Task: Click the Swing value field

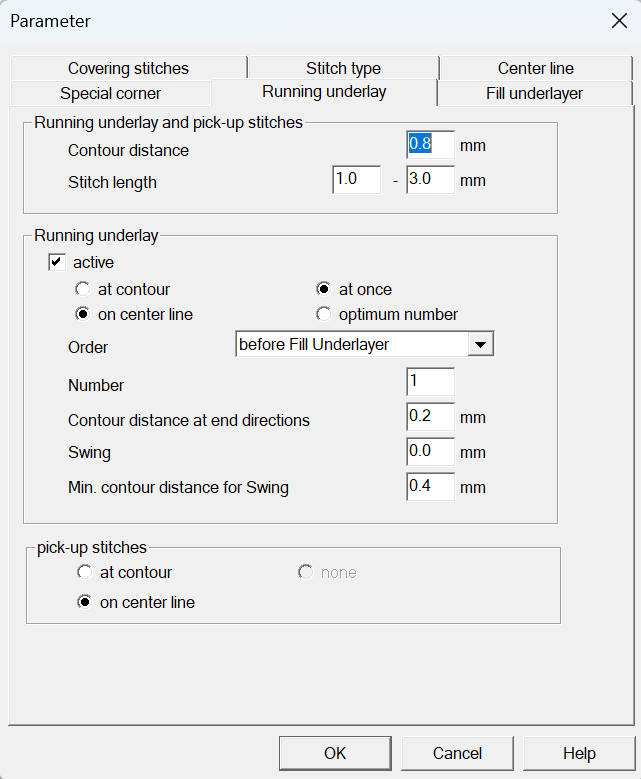Action: [x=430, y=452]
